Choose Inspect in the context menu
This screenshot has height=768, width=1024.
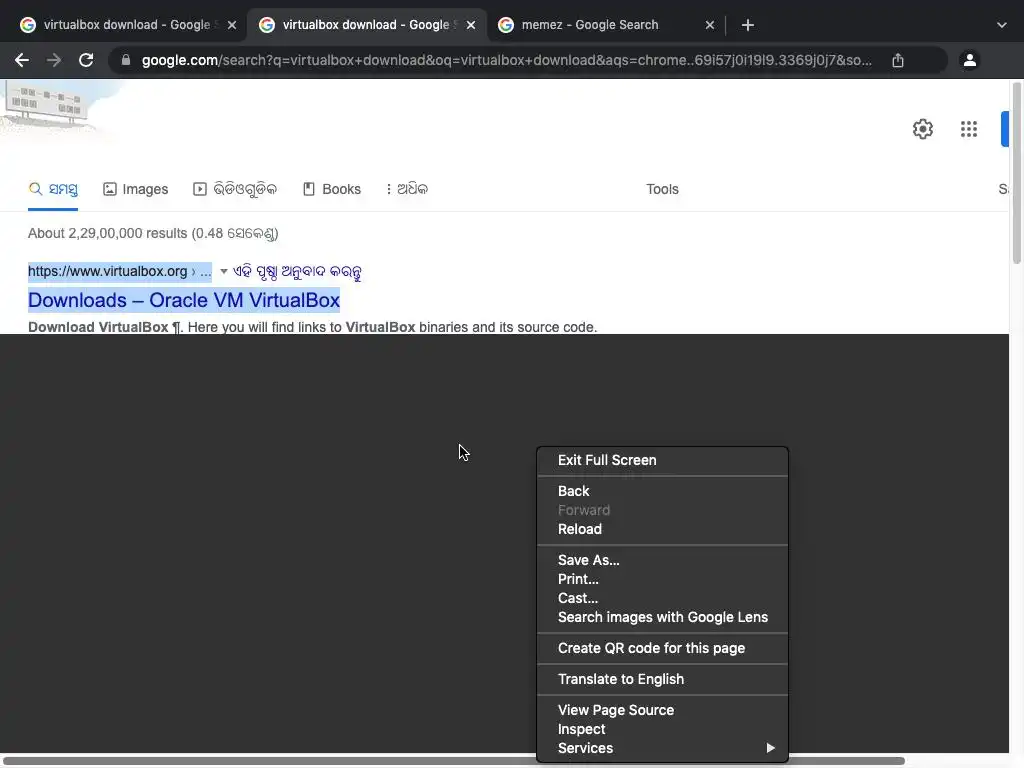point(662,729)
